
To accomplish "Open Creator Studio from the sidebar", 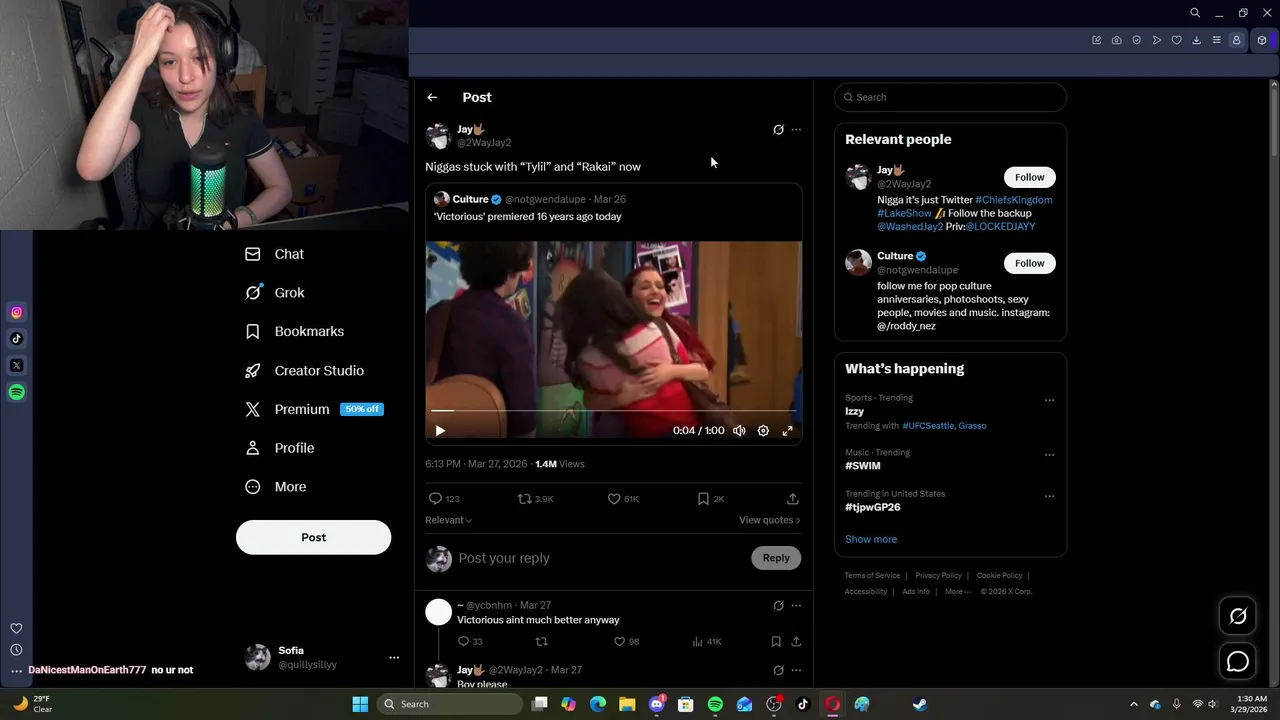I will pyautogui.click(x=305, y=370).
